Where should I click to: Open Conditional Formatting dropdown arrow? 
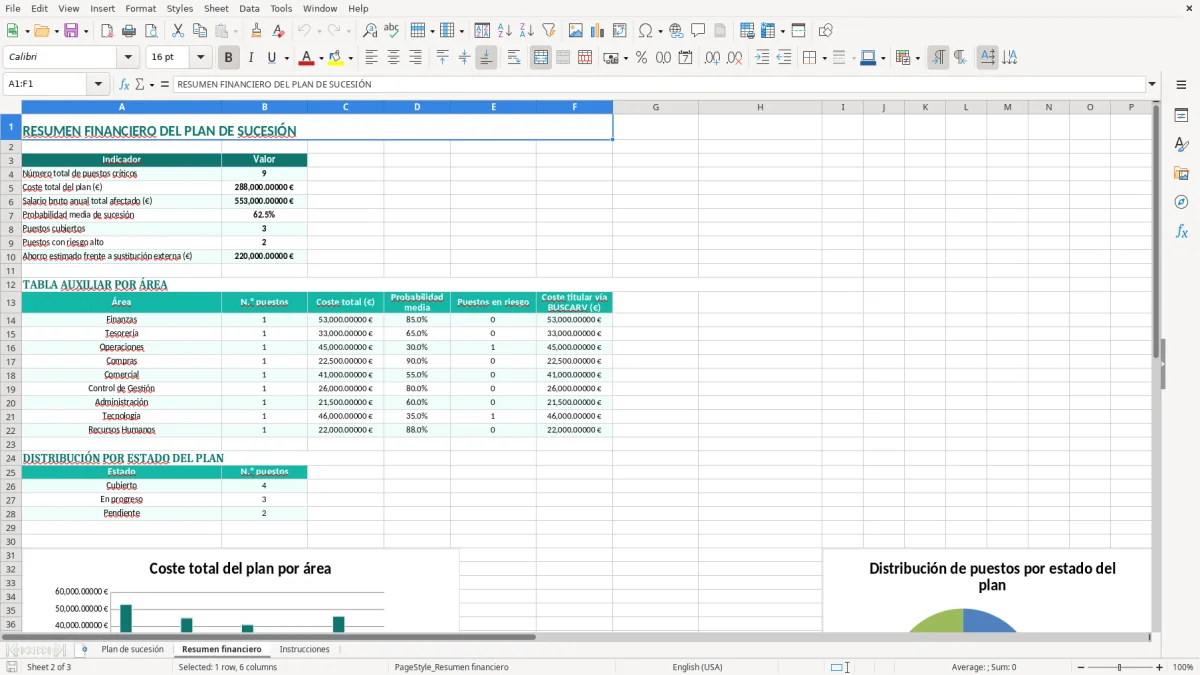[917, 58]
